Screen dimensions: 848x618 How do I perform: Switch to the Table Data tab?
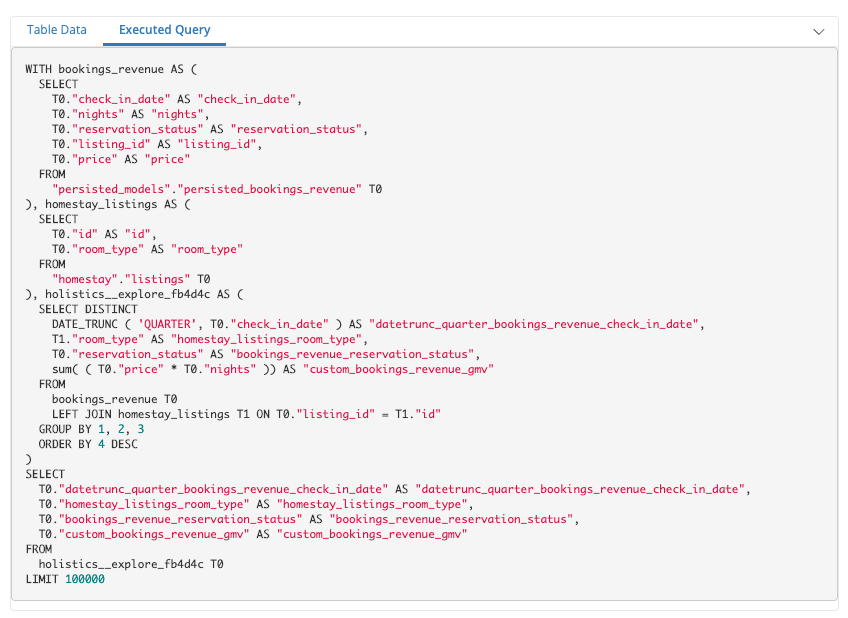(x=57, y=30)
